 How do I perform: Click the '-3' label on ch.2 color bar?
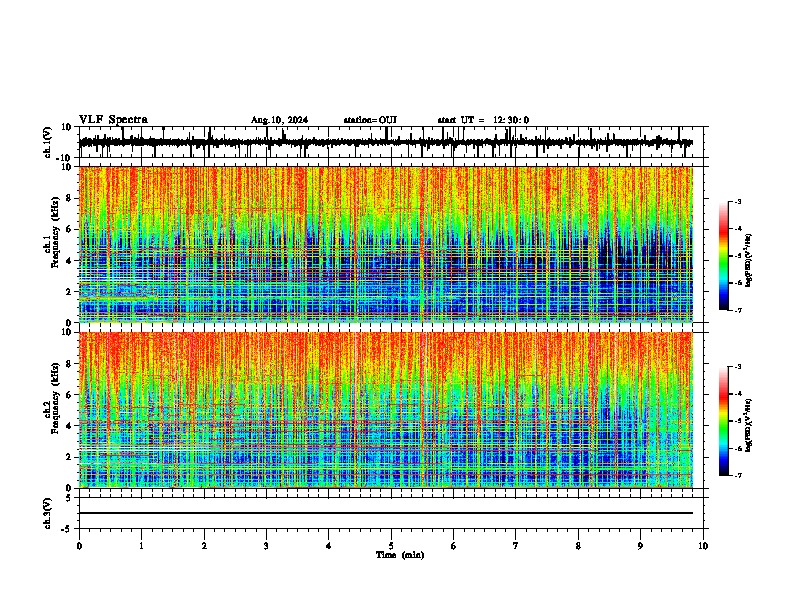click(737, 367)
